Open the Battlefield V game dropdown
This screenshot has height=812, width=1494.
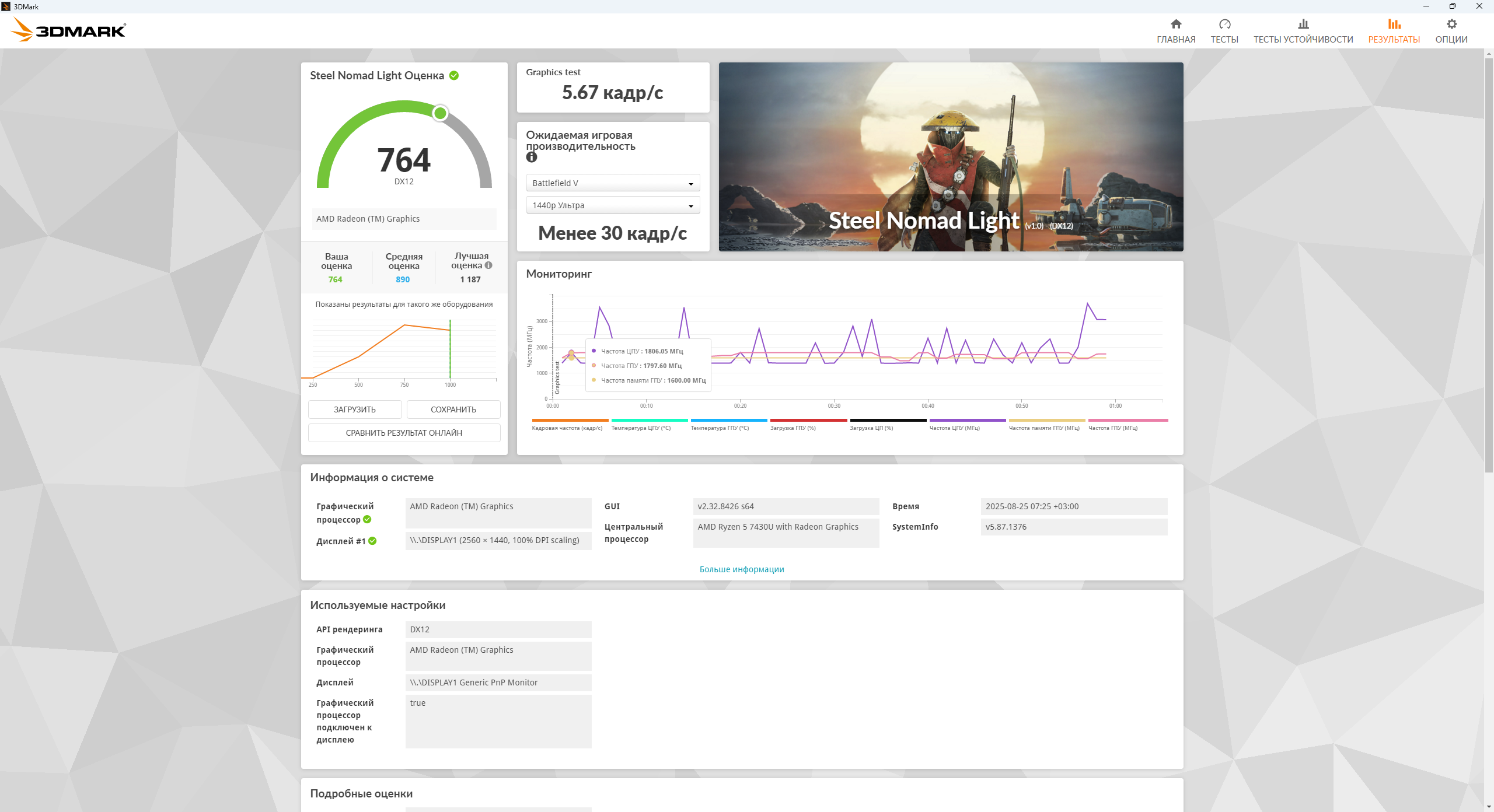pyautogui.click(x=613, y=183)
